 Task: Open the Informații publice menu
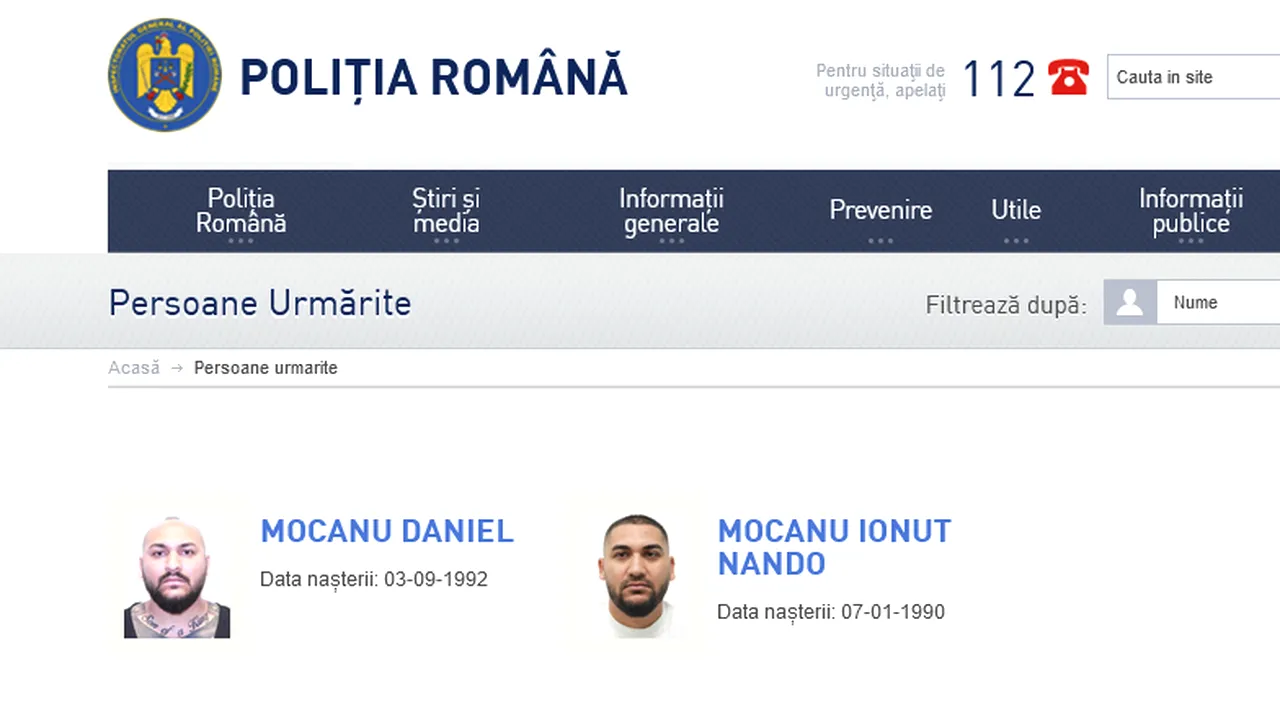click(1190, 210)
